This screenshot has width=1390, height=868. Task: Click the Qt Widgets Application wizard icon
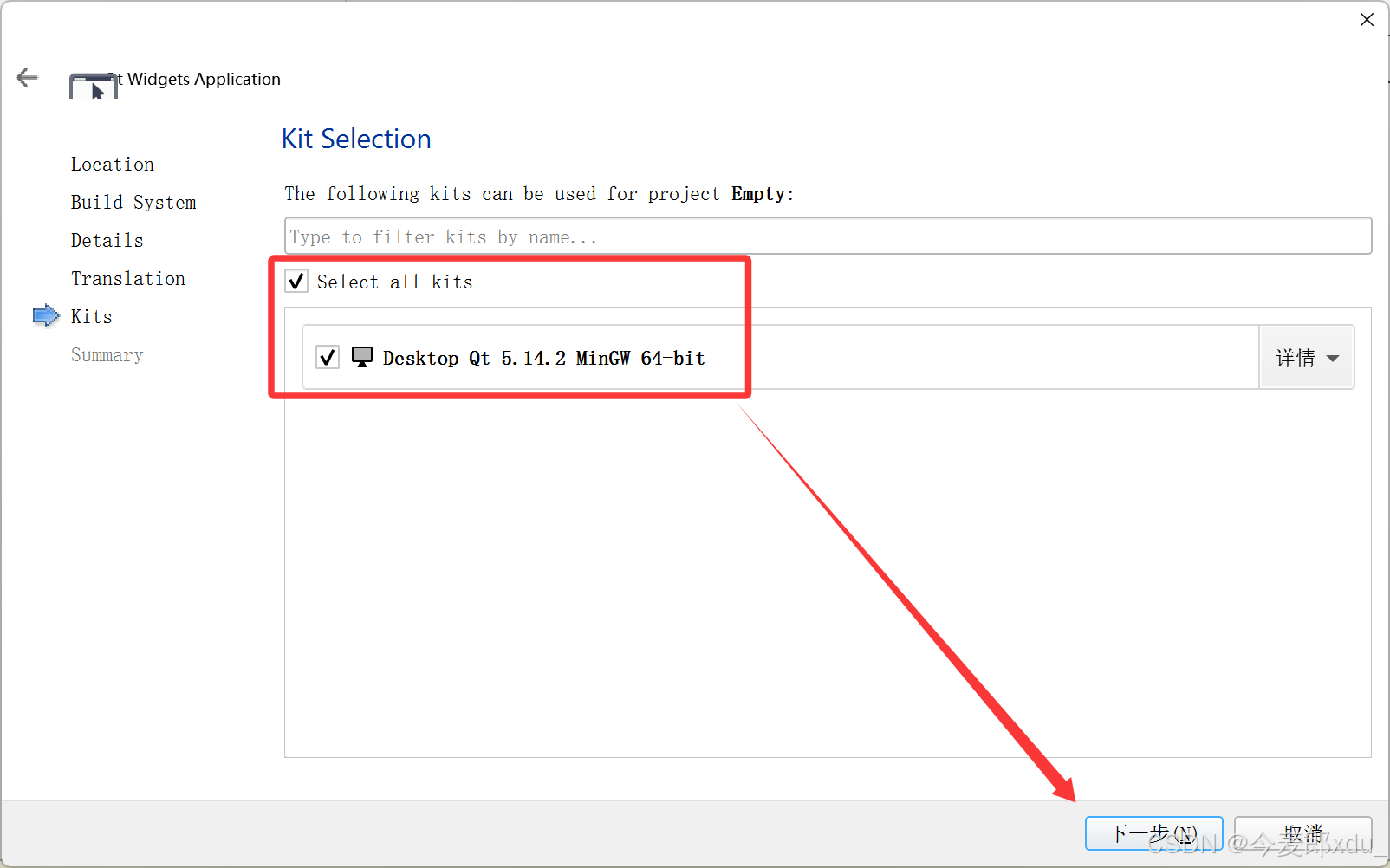click(93, 86)
